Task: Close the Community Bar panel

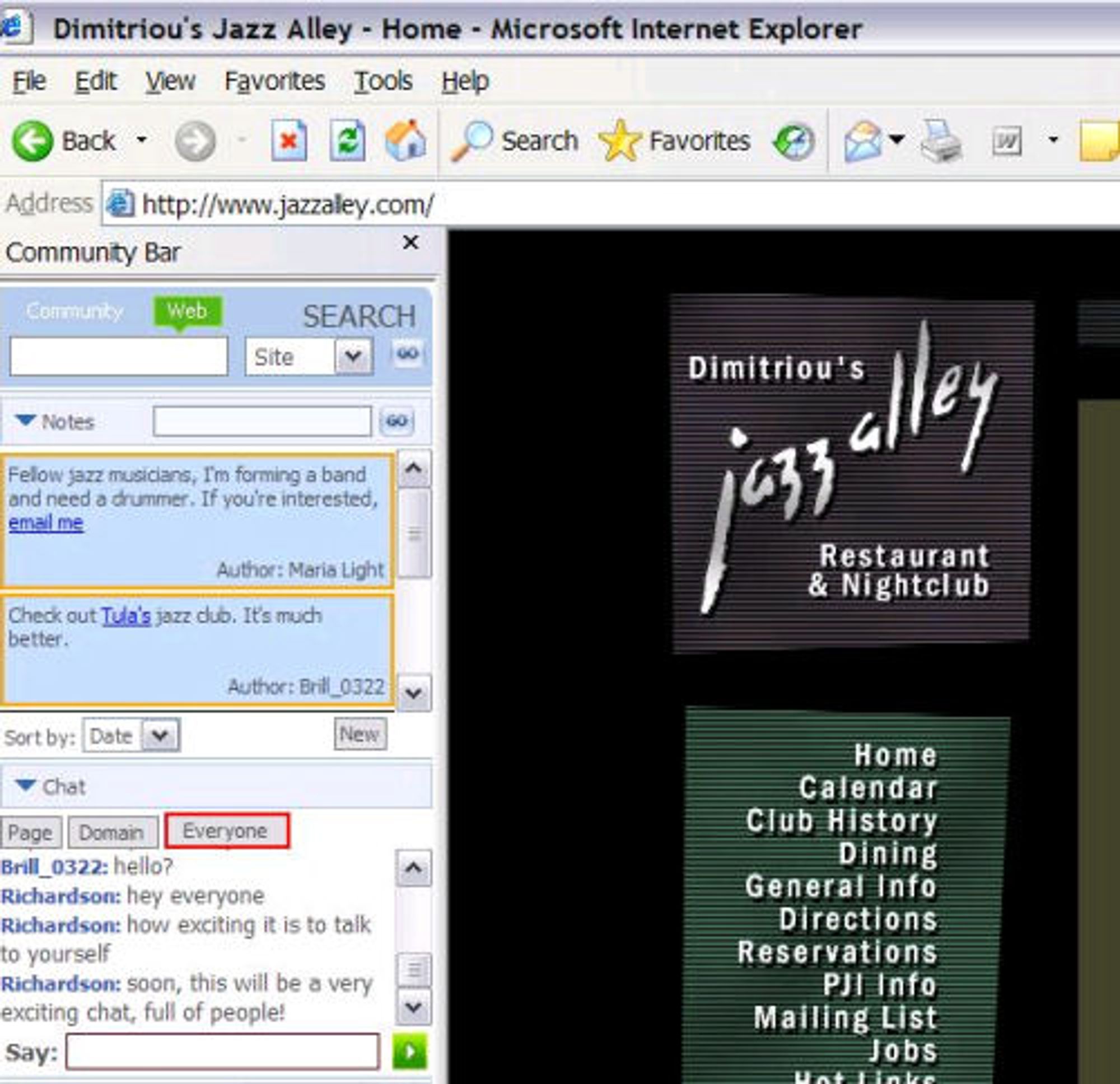Action: coord(410,242)
